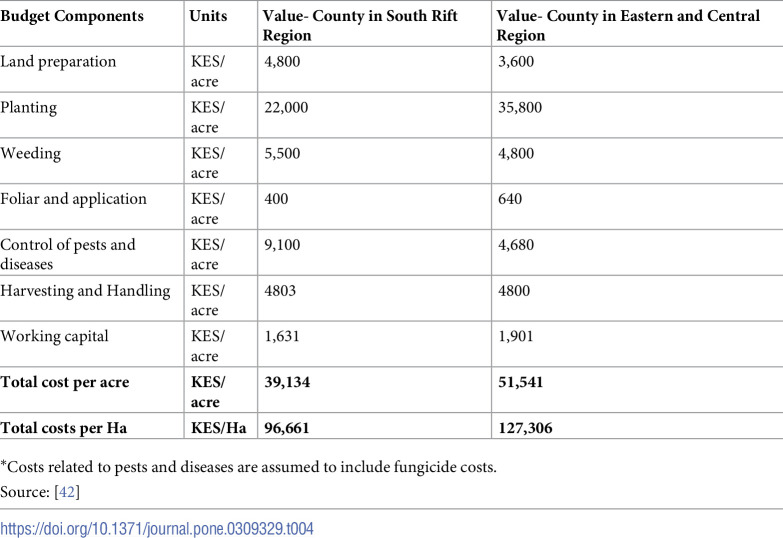Image resolution: width=783 pixels, height=538 pixels.
Task: Select the Eastern and Central Region header
Action: (628, 25)
